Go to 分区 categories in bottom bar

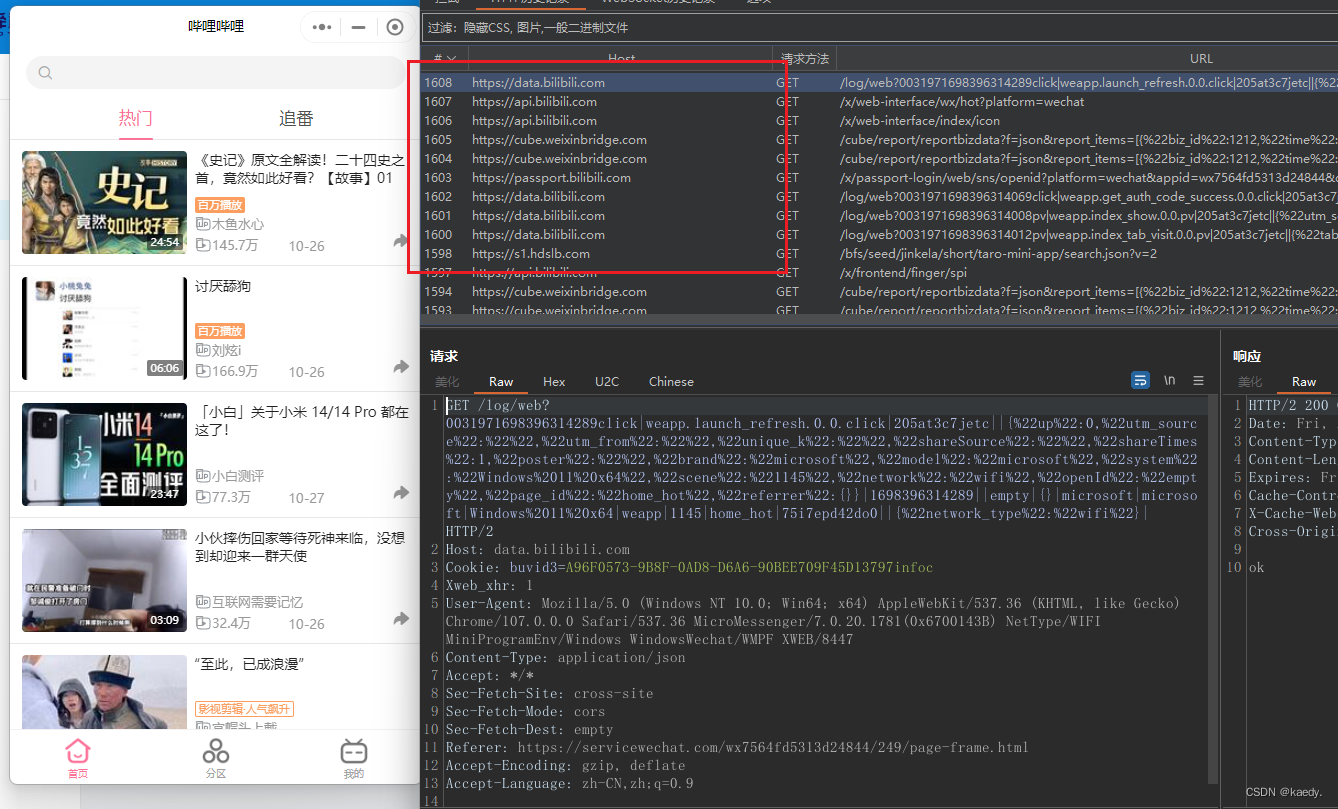click(x=216, y=758)
